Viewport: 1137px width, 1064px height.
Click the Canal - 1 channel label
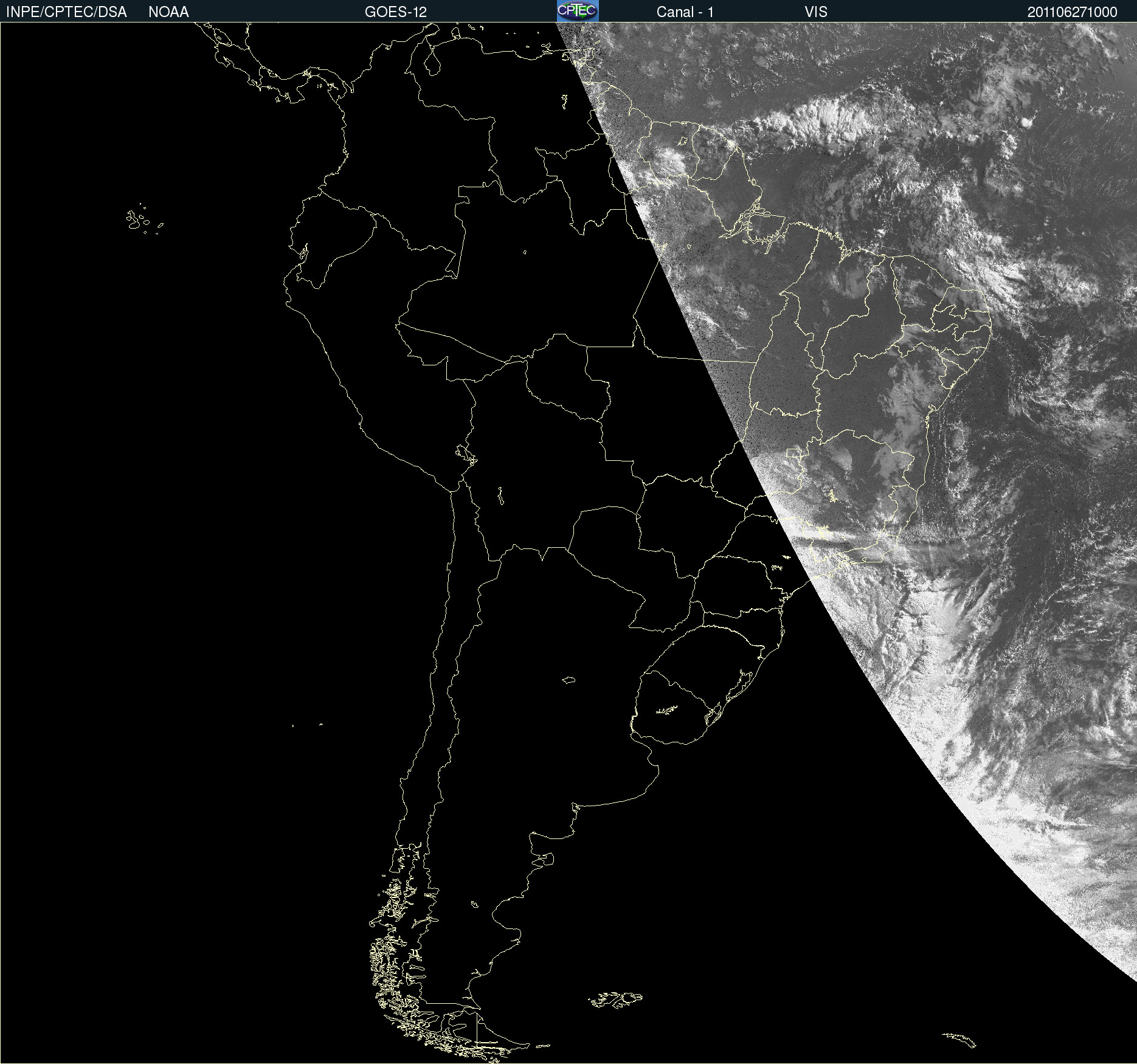(x=685, y=12)
